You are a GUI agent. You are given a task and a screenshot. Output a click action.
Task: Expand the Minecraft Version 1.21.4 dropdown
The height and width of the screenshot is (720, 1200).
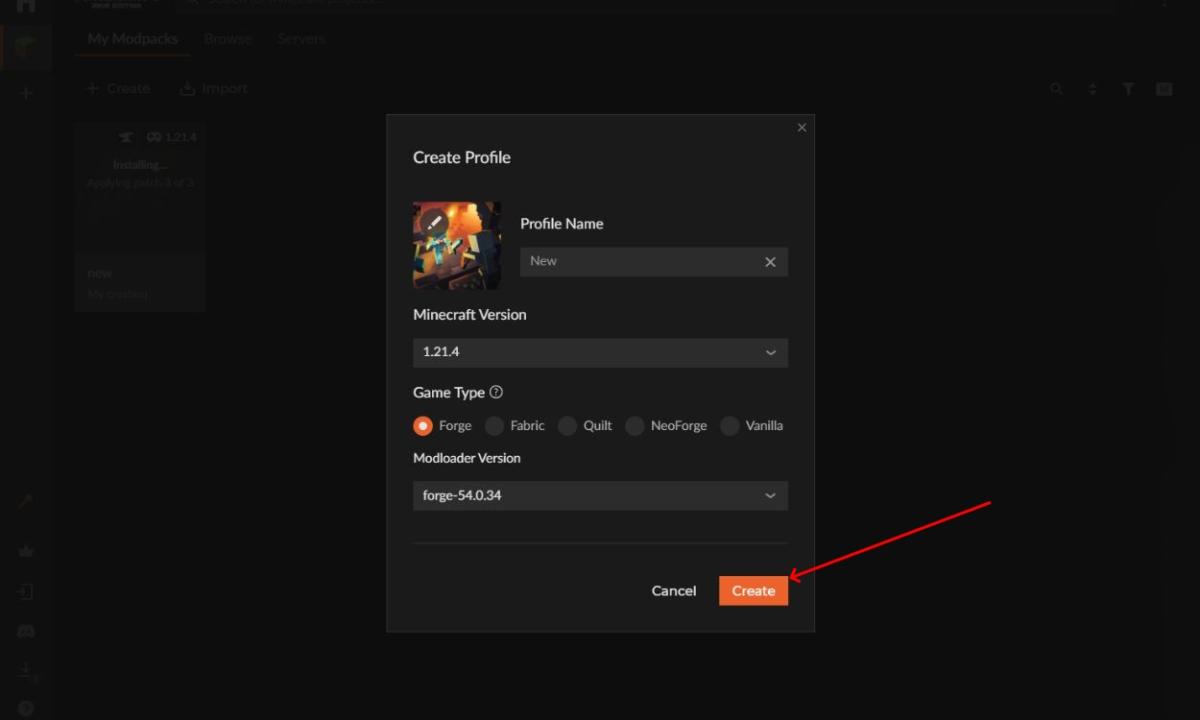pyautogui.click(x=600, y=353)
